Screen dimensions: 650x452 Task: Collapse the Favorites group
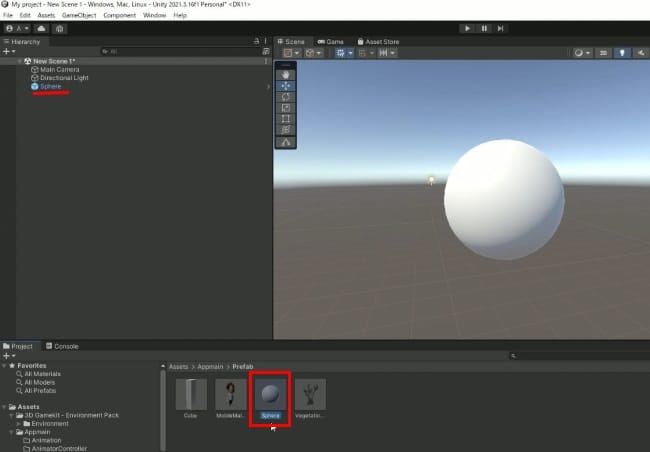(x=4, y=365)
